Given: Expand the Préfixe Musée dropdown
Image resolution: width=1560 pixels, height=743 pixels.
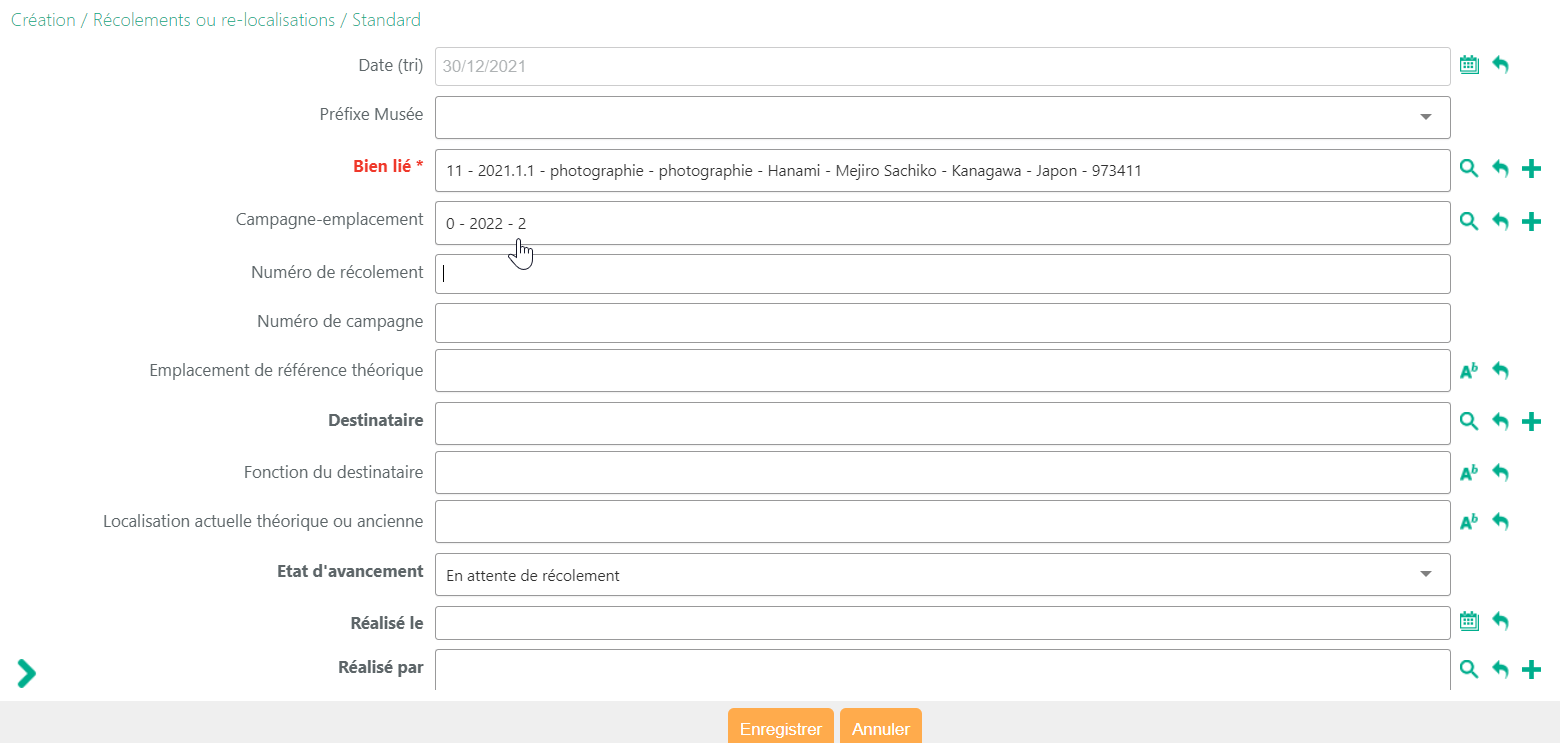Looking at the screenshot, I should [1425, 117].
